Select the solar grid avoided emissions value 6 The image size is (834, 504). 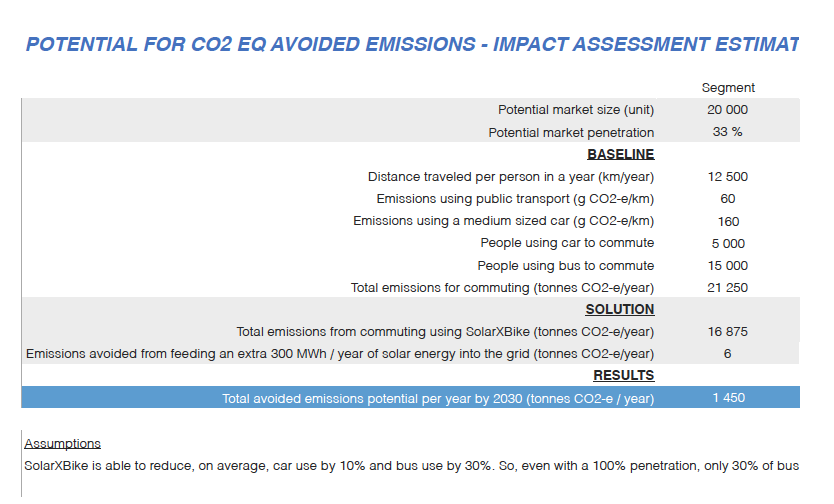point(727,354)
